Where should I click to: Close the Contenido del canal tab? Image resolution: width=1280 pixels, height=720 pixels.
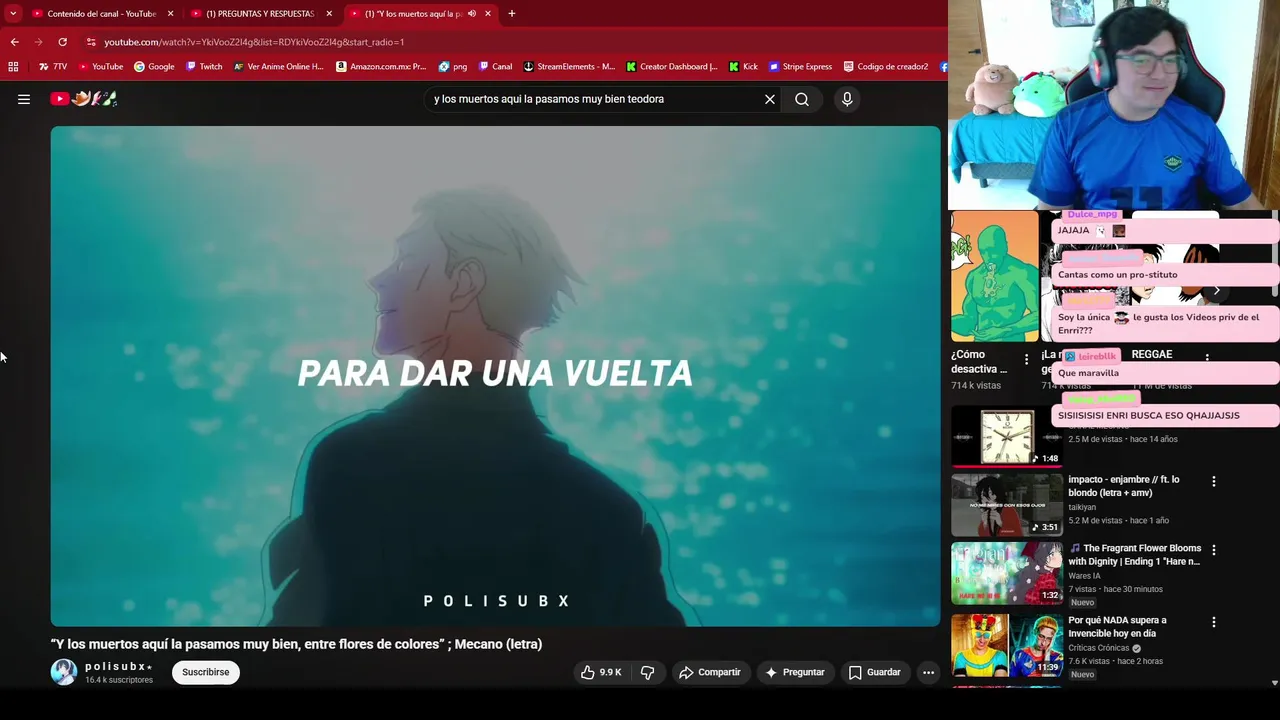170,14
